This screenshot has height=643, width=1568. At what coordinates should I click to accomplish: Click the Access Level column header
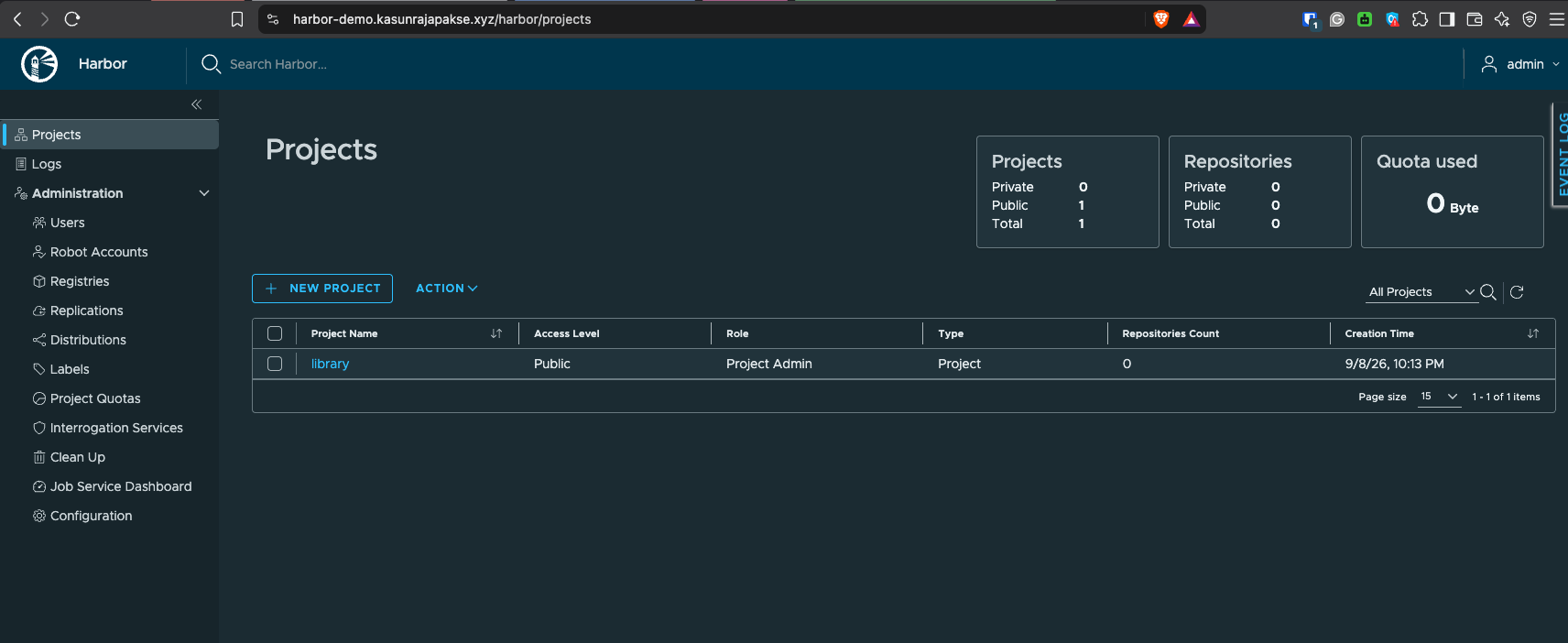(567, 333)
